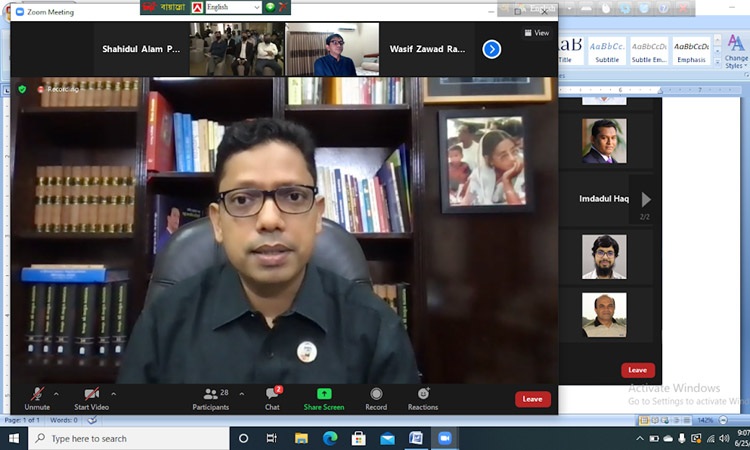750x450 pixels.
Task: Click Words: 0 in Word status bar
Action: tap(64, 420)
